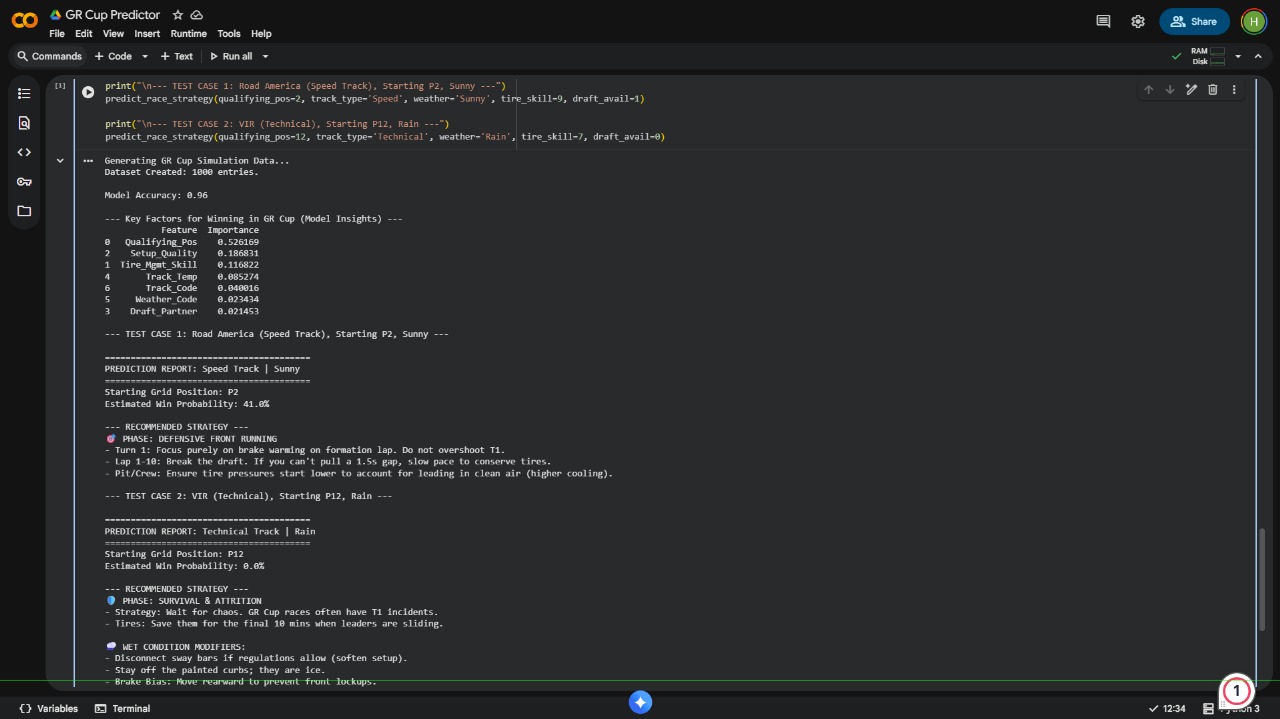Click the 'Estimated Win Probability: 41.0%' line
The width and height of the screenshot is (1280, 719).
(x=187, y=404)
